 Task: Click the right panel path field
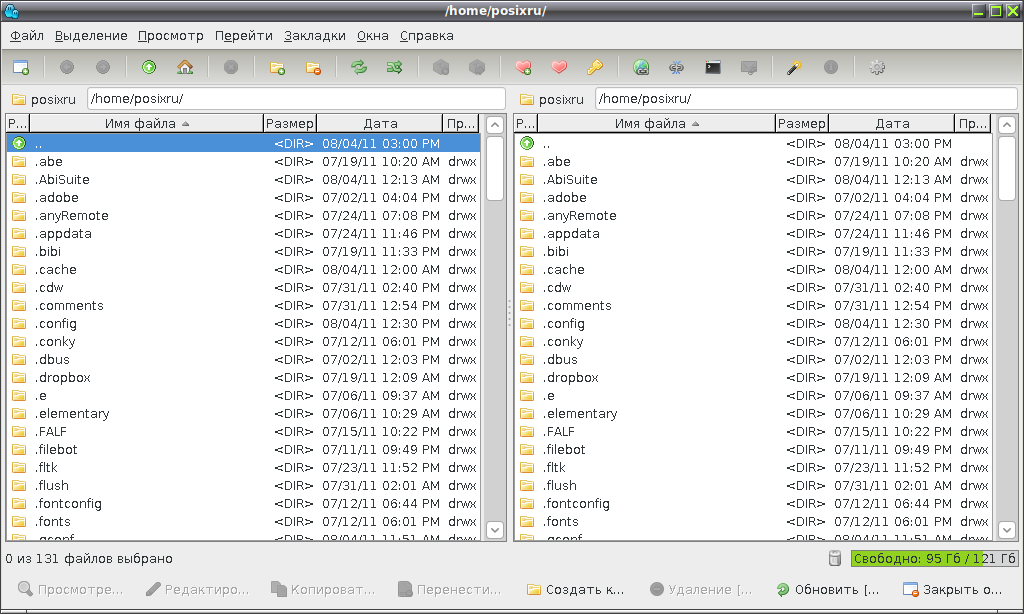click(806, 99)
